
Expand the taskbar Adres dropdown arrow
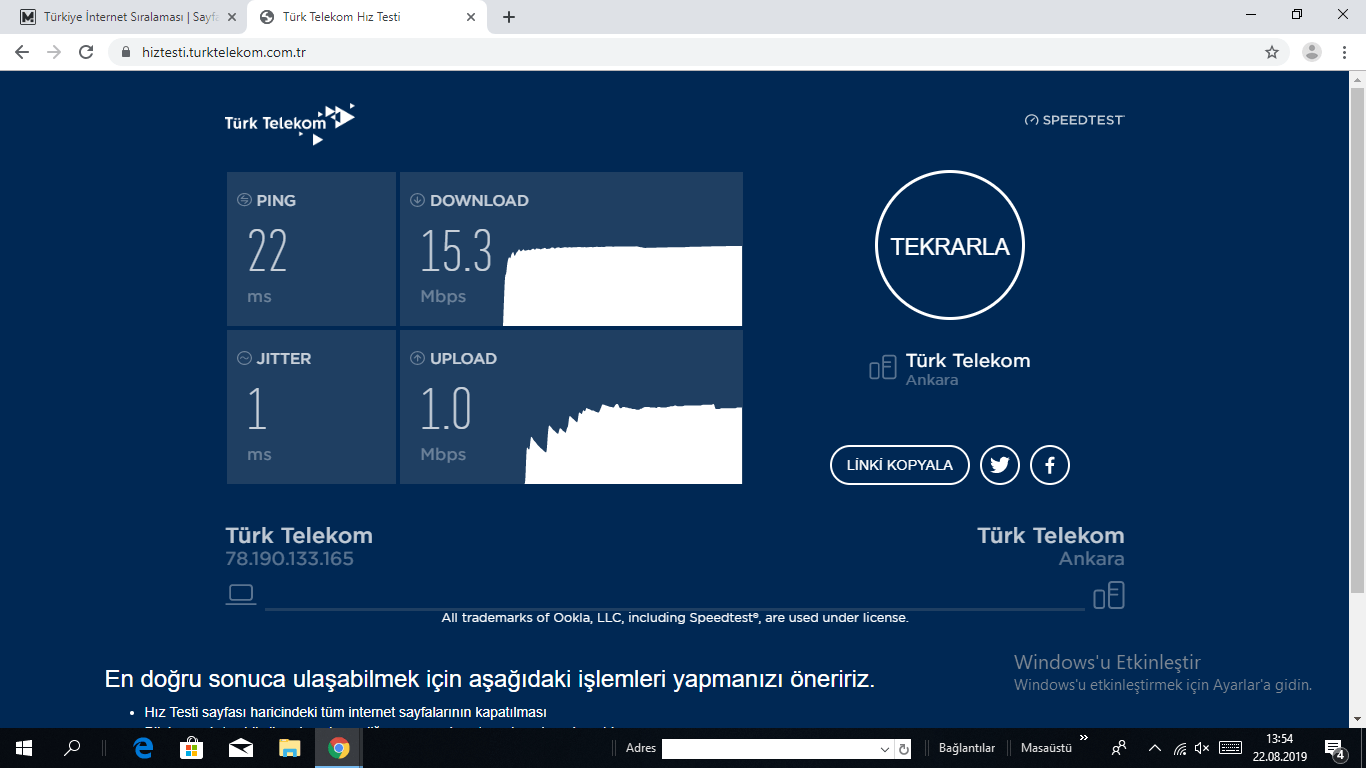[x=885, y=749]
